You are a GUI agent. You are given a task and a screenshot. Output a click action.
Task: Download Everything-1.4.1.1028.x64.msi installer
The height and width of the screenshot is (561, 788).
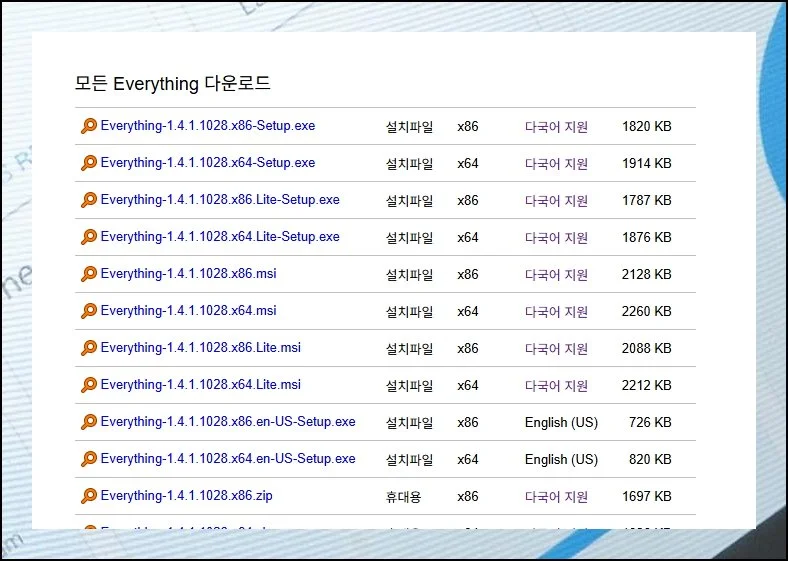(x=188, y=311)
